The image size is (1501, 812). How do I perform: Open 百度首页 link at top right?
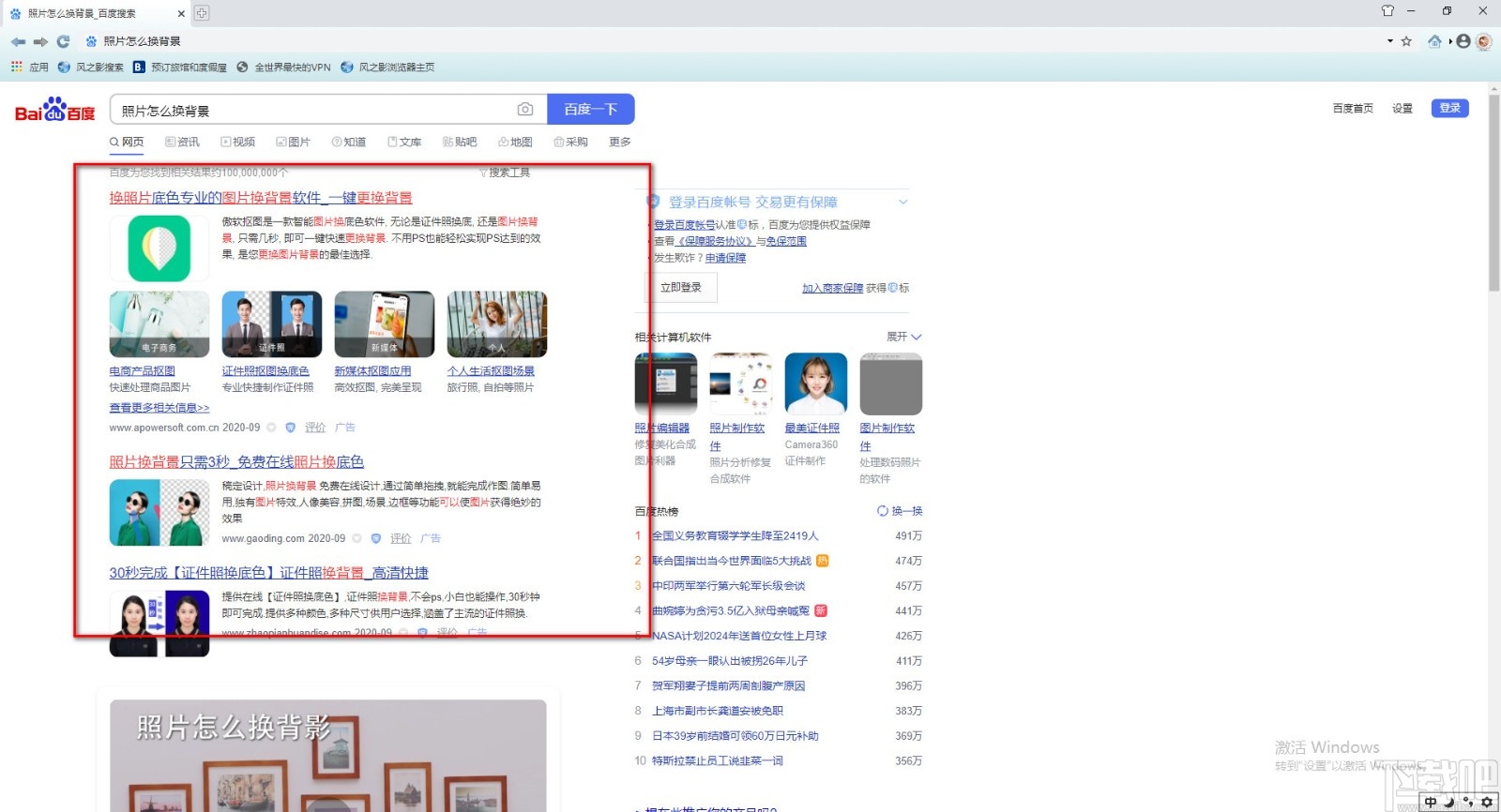(x=1353, y=109)
